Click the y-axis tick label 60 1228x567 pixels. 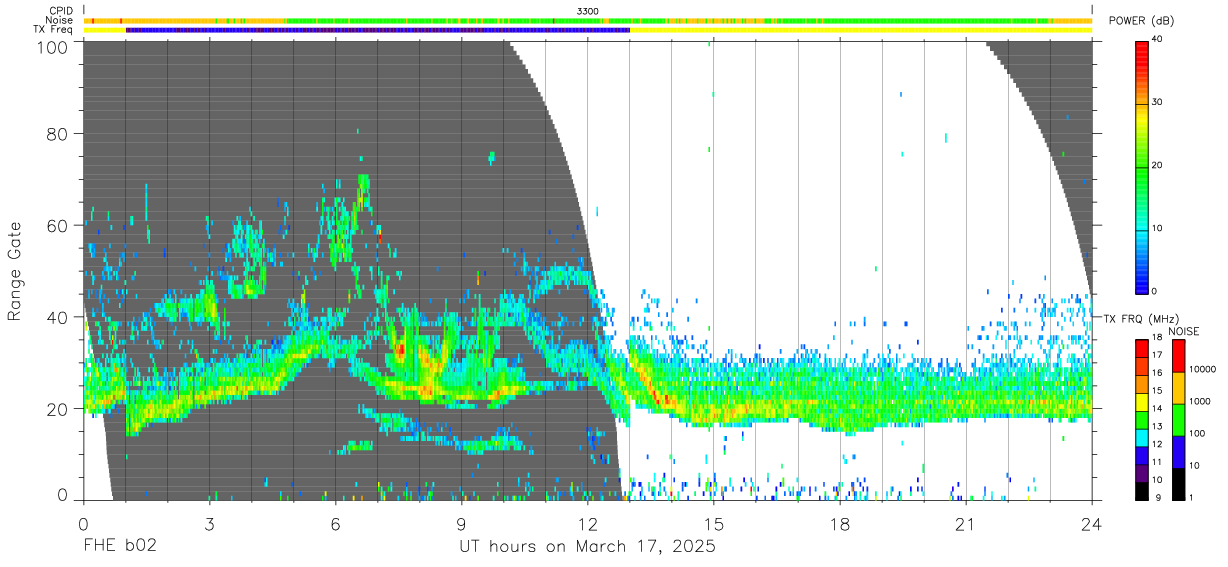pos(58,225)
